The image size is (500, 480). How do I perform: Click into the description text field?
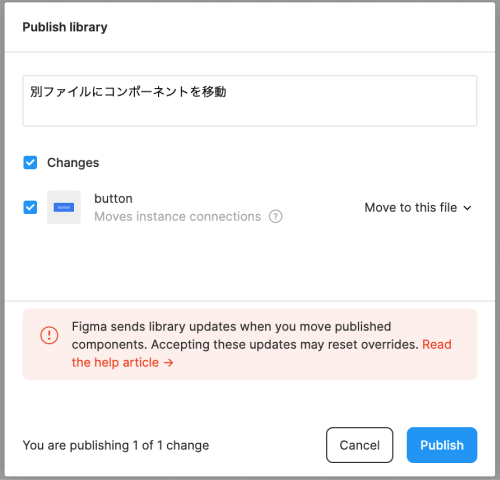click(250, 101)
